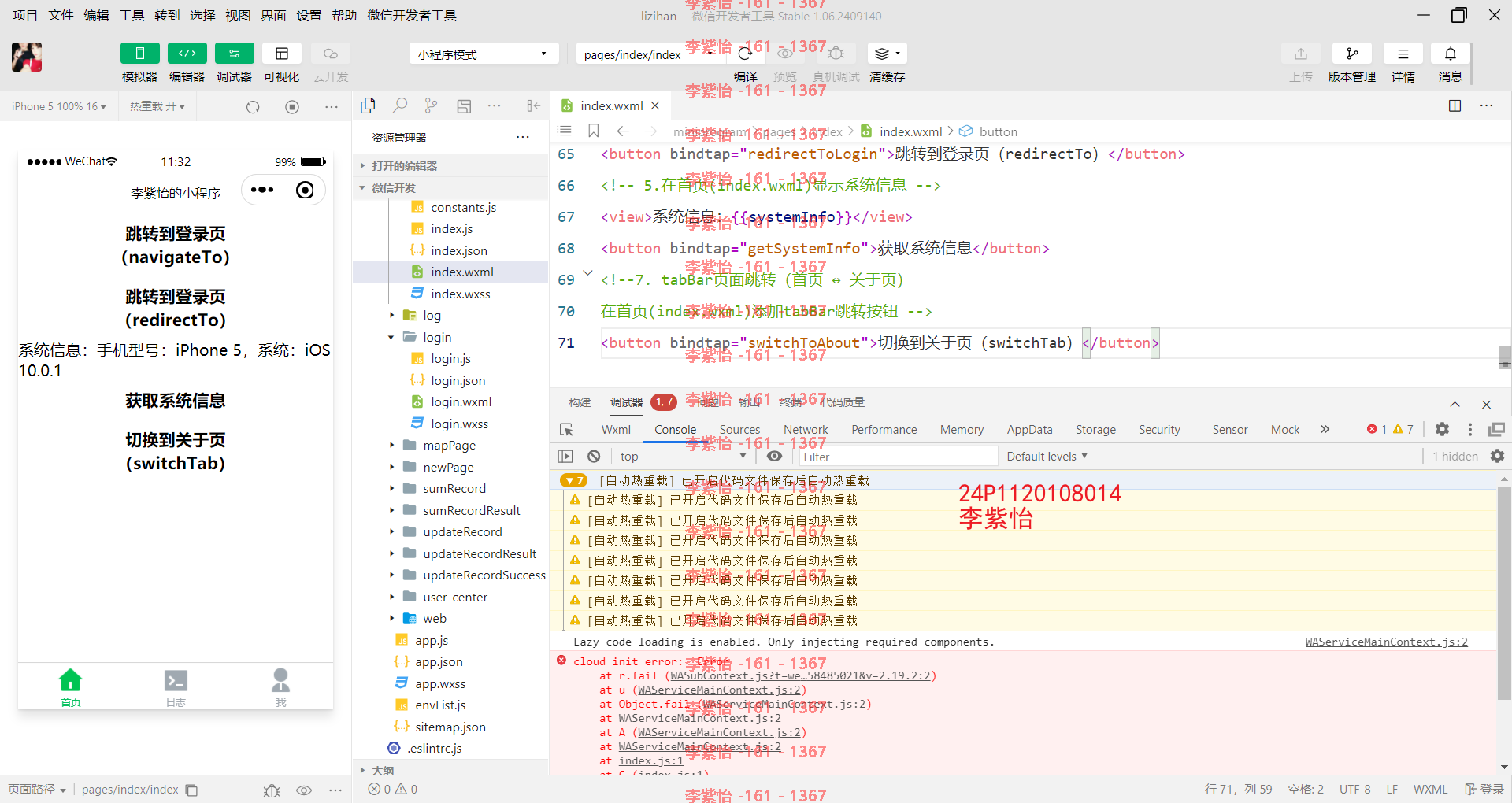Collapse the sidebar panel icon

click(533, 105)
